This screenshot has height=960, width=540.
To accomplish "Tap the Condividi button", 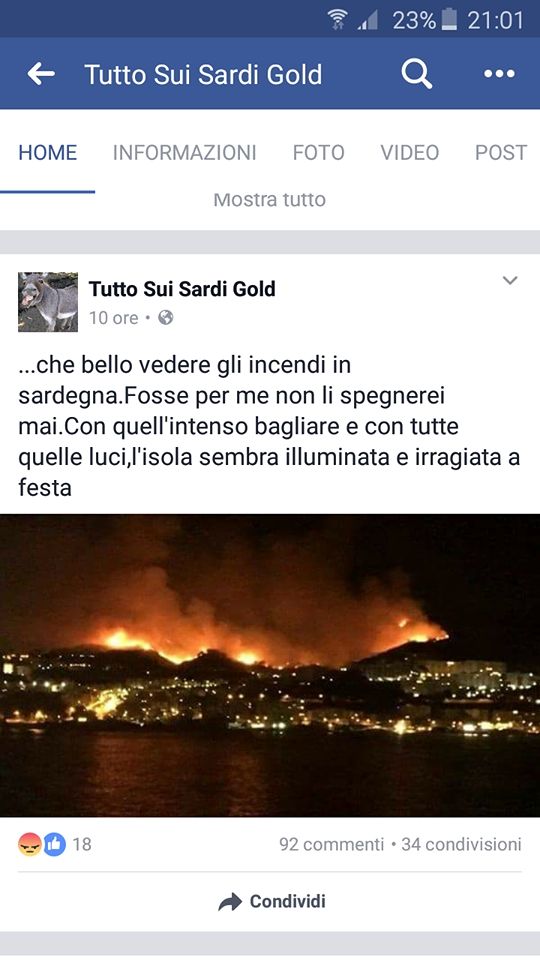I will click(x=271, y=902).
